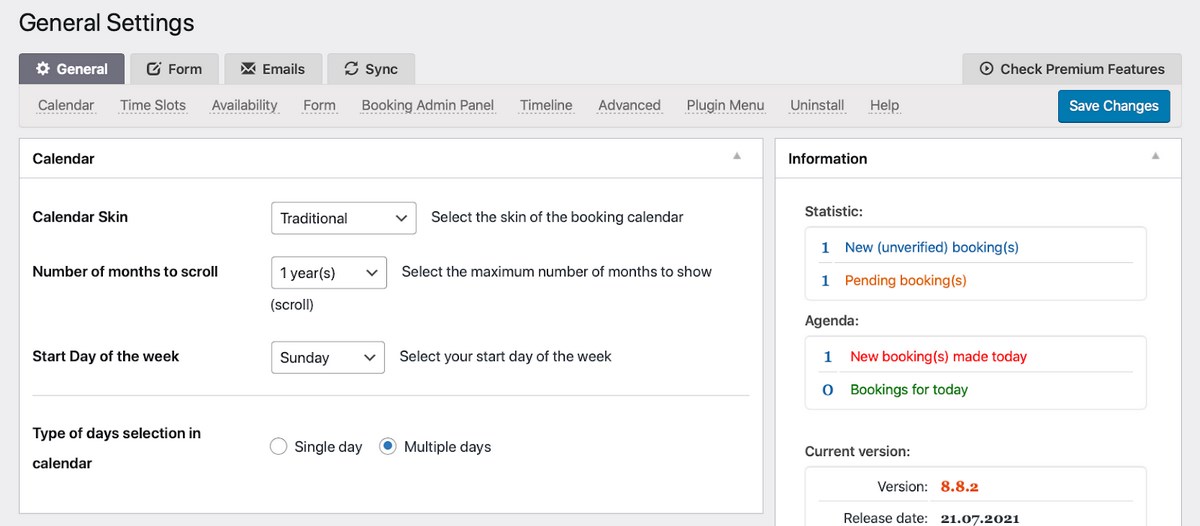Click the Check Premium Features button

point(1071,69)
